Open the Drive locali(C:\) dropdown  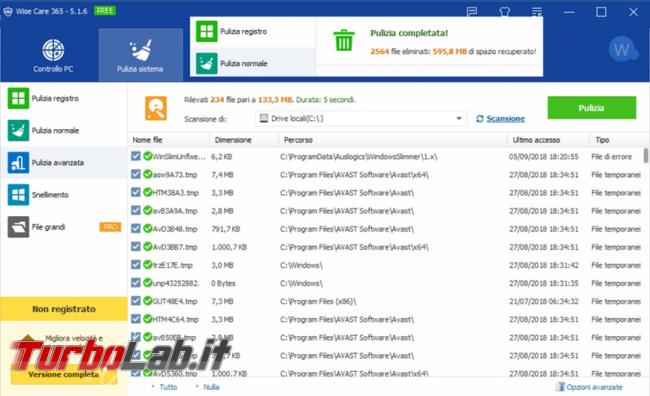pyautogui.click(x=361, y=119)
